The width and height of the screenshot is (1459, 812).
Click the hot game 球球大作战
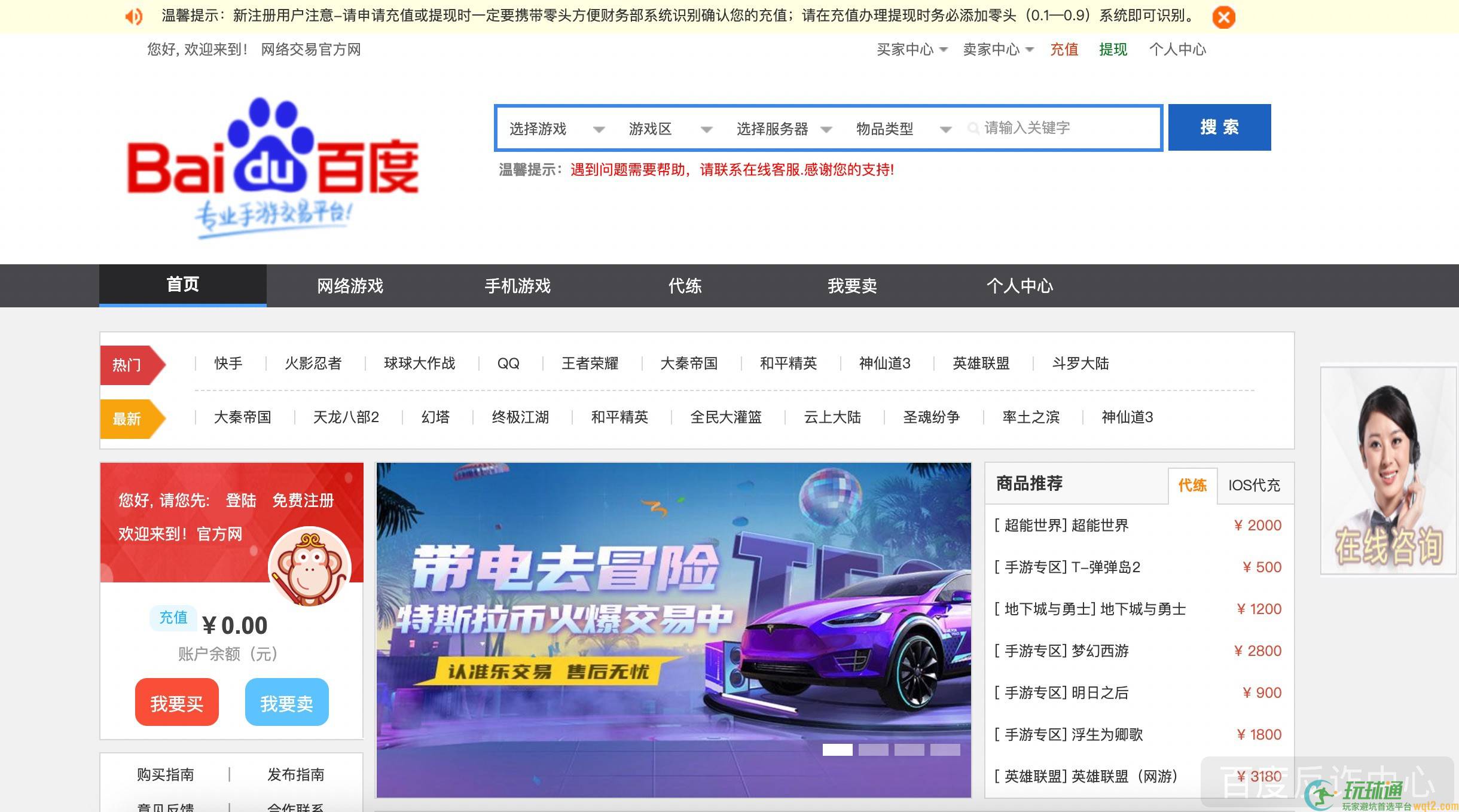pos(419,364)
